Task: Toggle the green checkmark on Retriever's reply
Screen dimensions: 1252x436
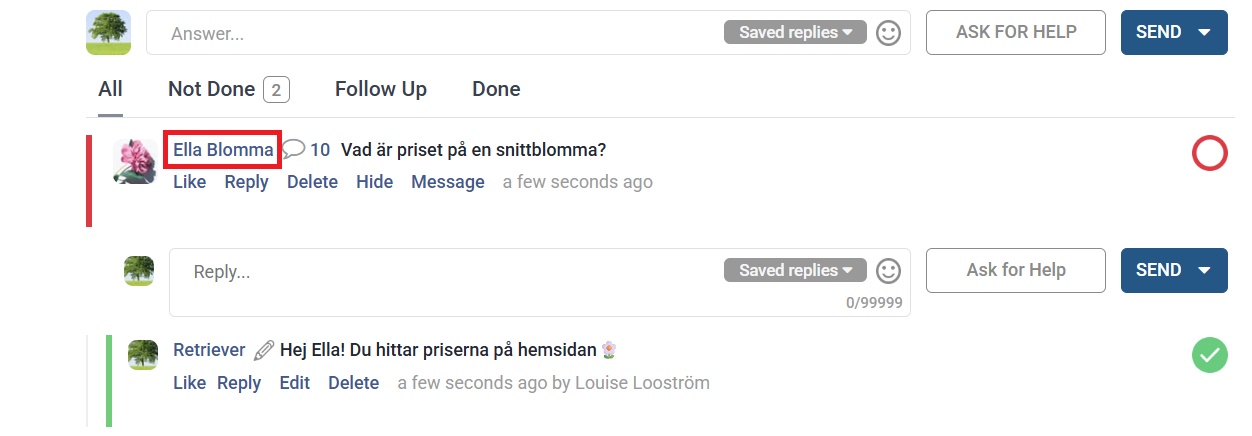Action: [x=1209, y=355]
